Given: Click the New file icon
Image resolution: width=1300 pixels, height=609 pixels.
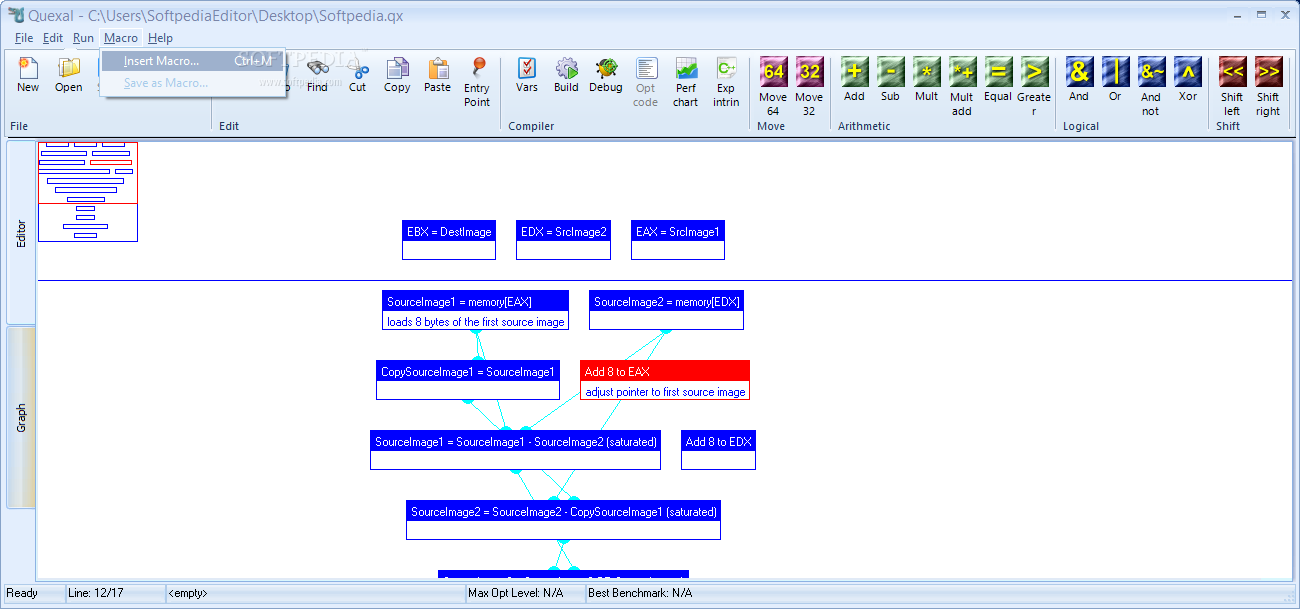Looking at the screenshot, I should point(28,68).
